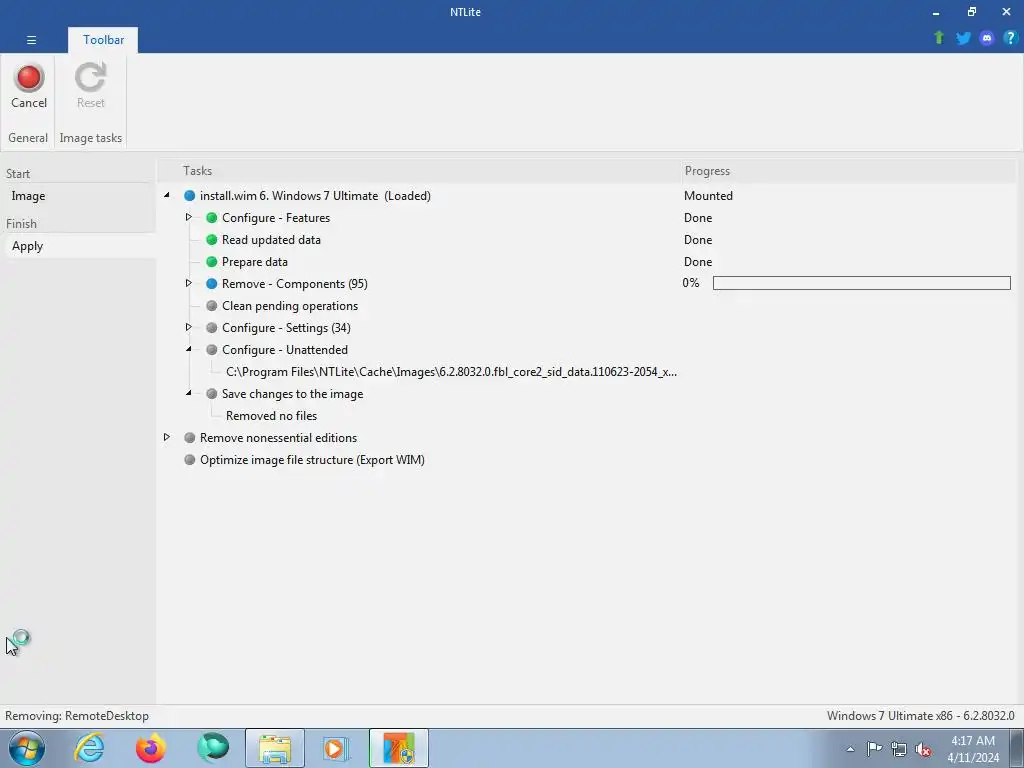This screenshot has width=1024, height=768.
Task: Click the Reset arrow icon
Action: (x=90, y=78)
